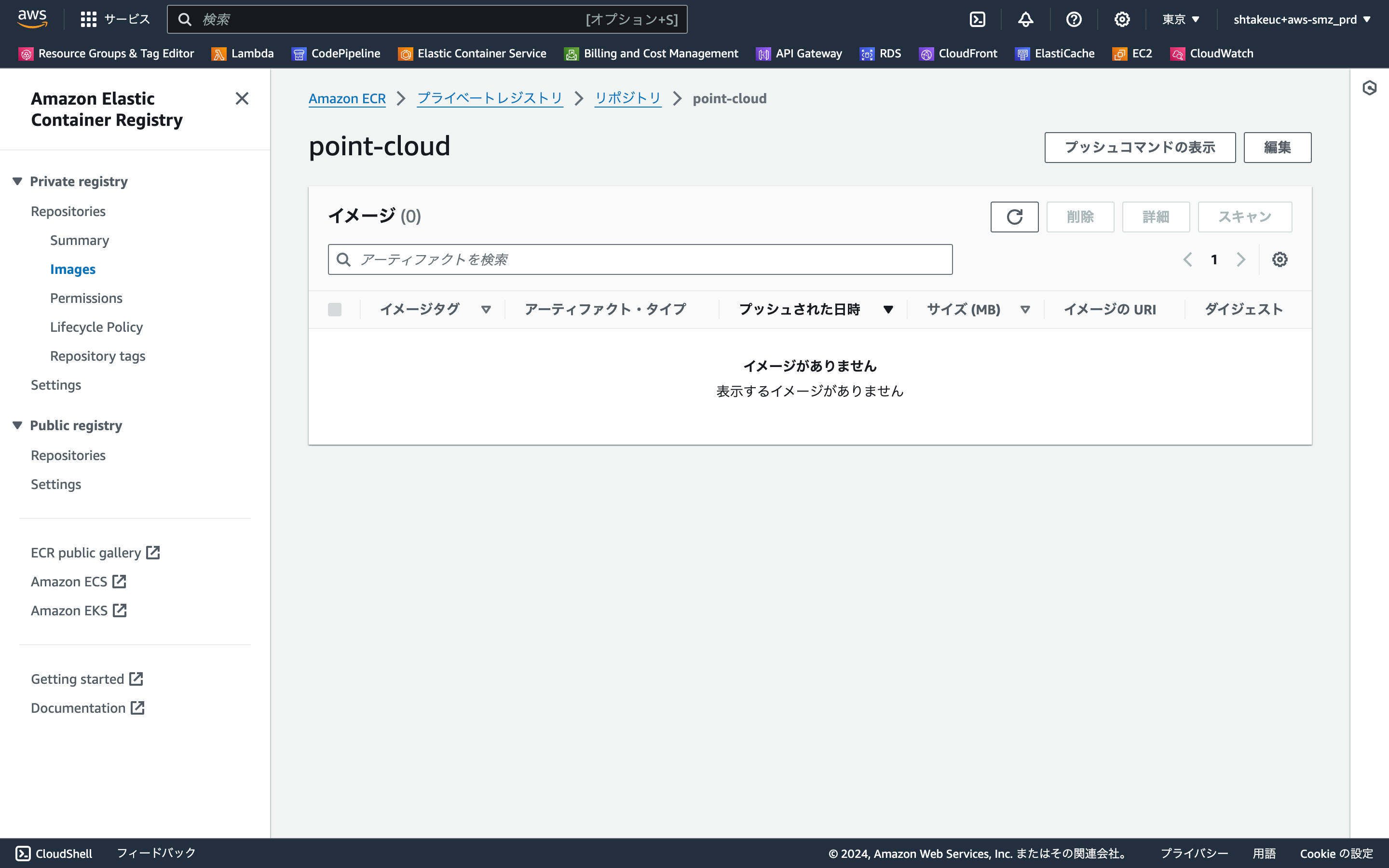The height and width of the screenshot is (868, 1389).
Task: Follow the プライベートレジストリ breadcrumb link
Action: (x=490, y=99)
